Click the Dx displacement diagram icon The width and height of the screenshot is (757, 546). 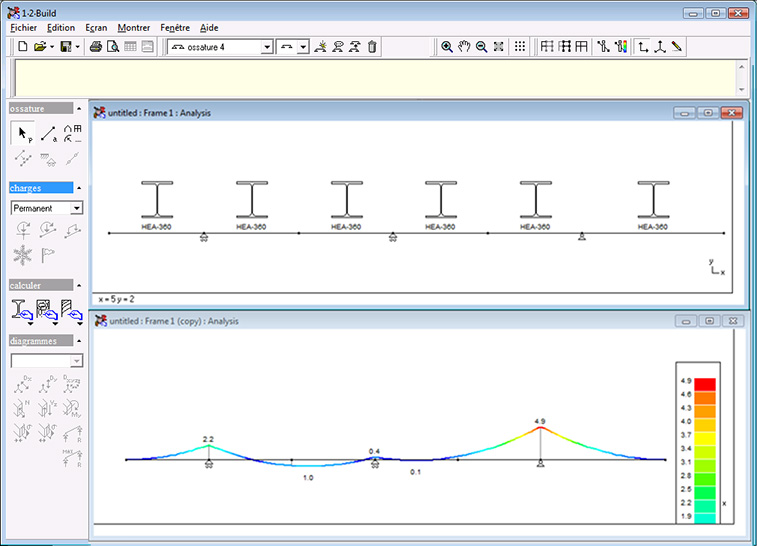(22, 384)
